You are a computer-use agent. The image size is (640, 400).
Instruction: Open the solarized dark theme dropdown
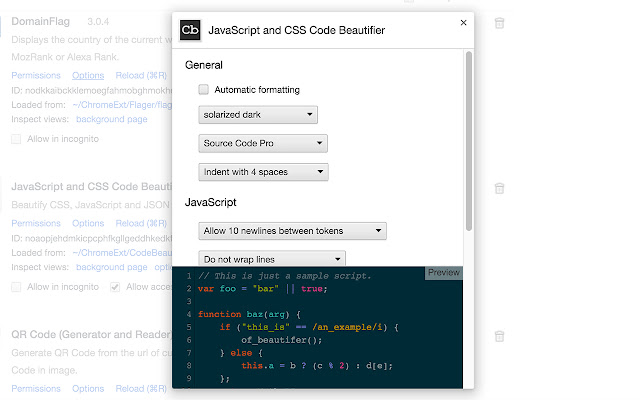click(258, 115)
